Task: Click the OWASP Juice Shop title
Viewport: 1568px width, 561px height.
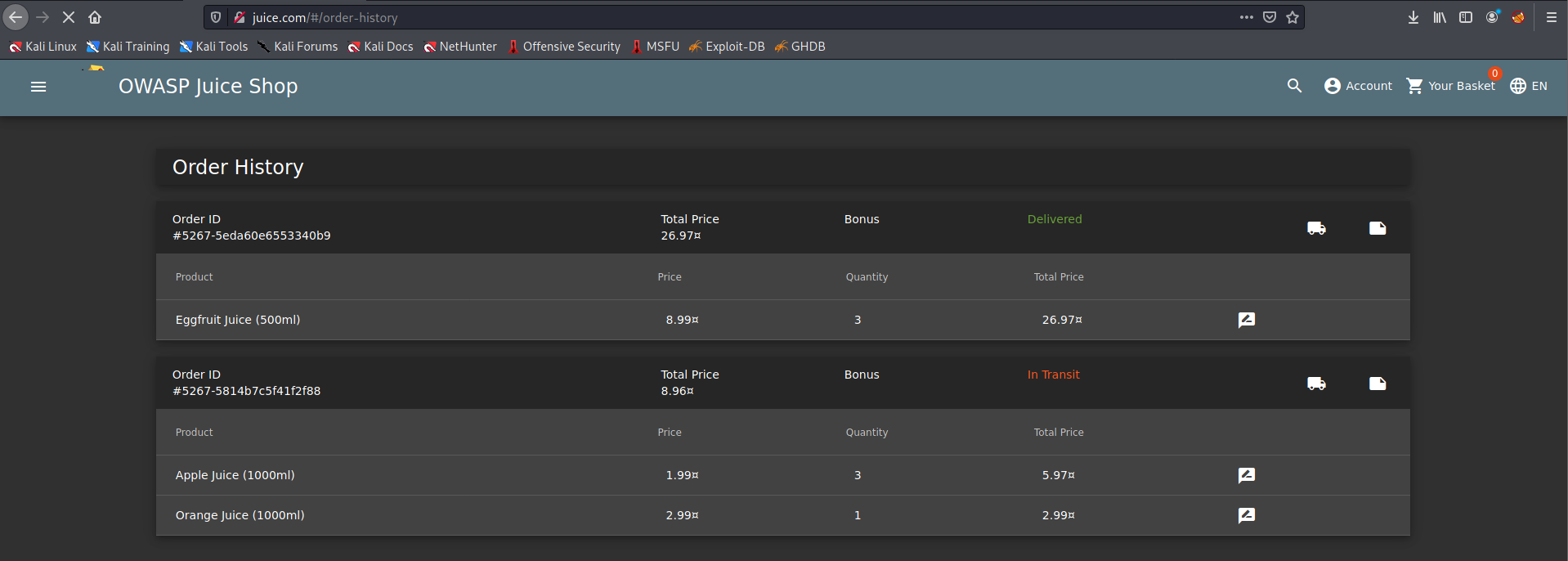Action: [x=208, y=86]
